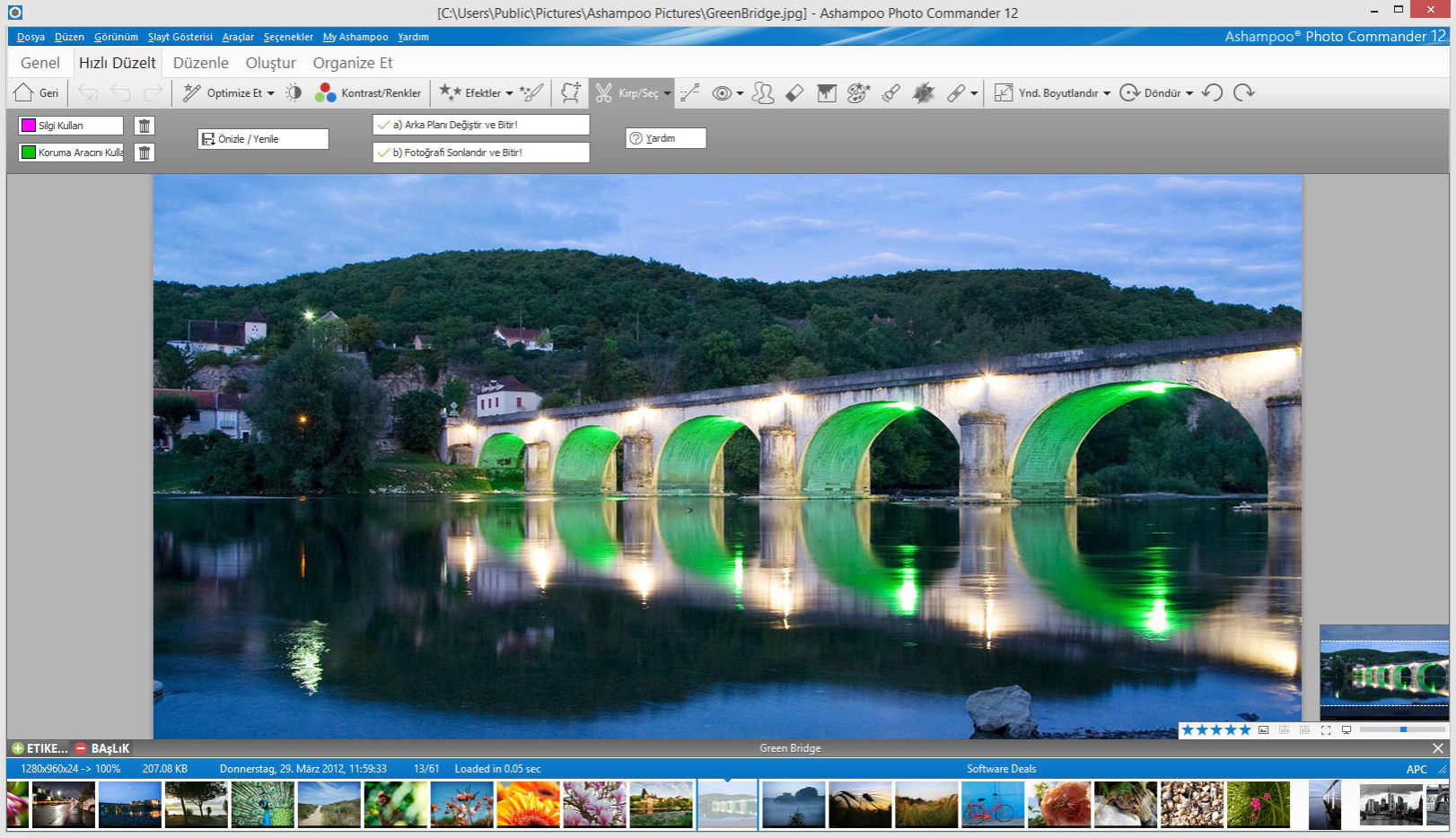Click the clone stamp portrait icon
This screenshot has width=1456, height=838.
pos(763,93)
